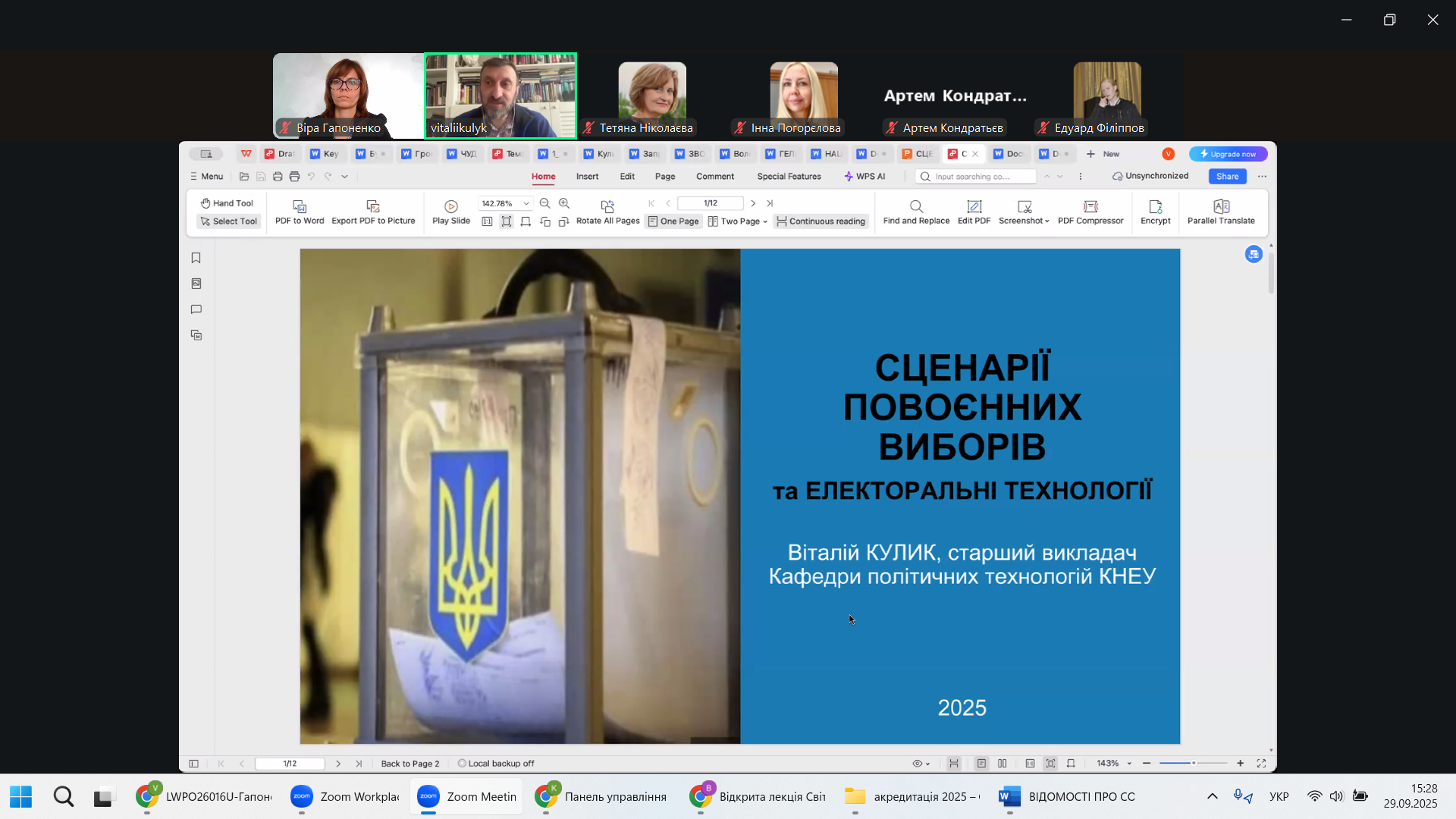Image resolution: width=1456 pixels, height=819 pixels.
Task: Open the Special Features tab
Action: [789, 176]
